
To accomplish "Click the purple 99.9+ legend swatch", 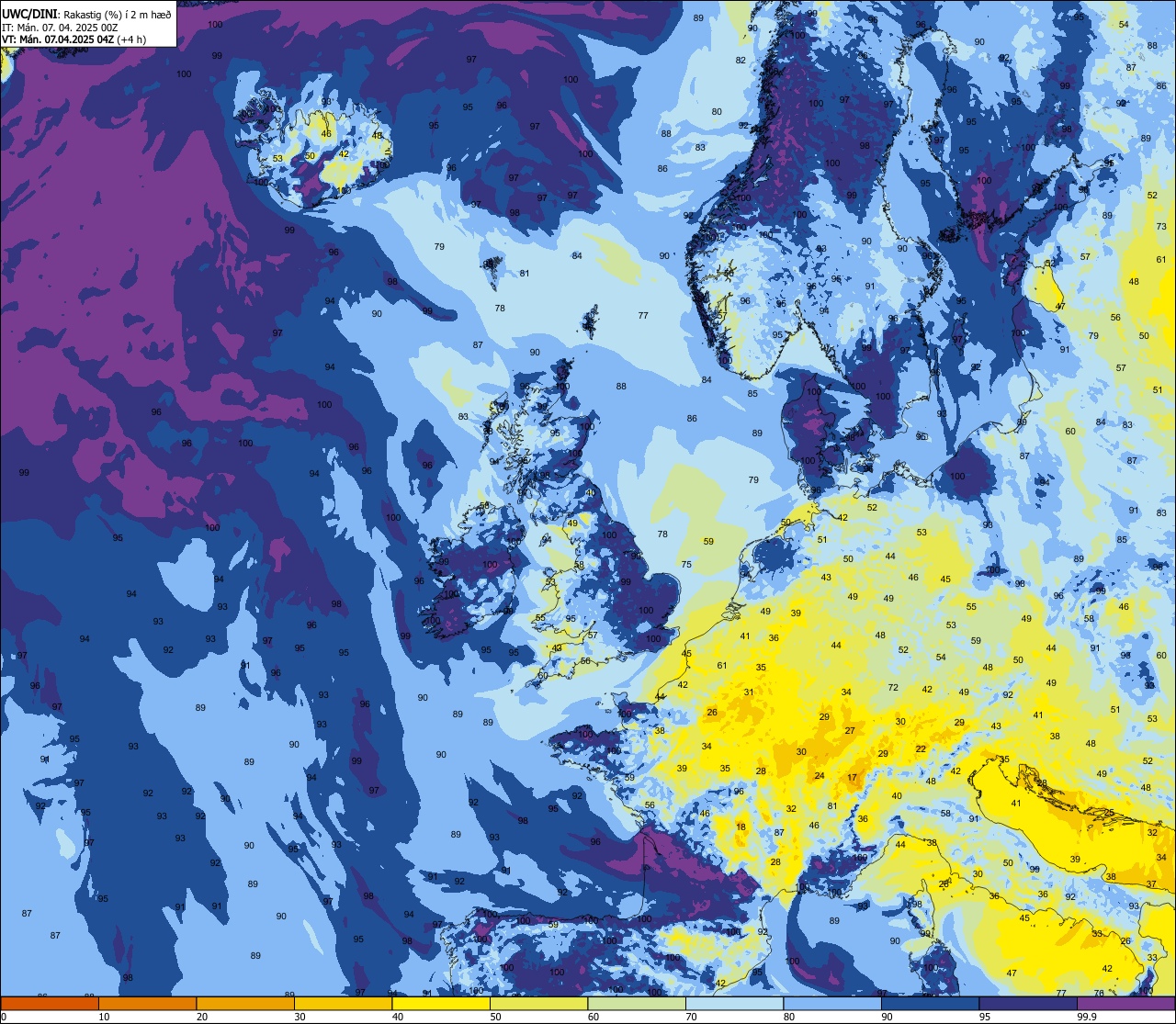I will coord(1125,1004).
